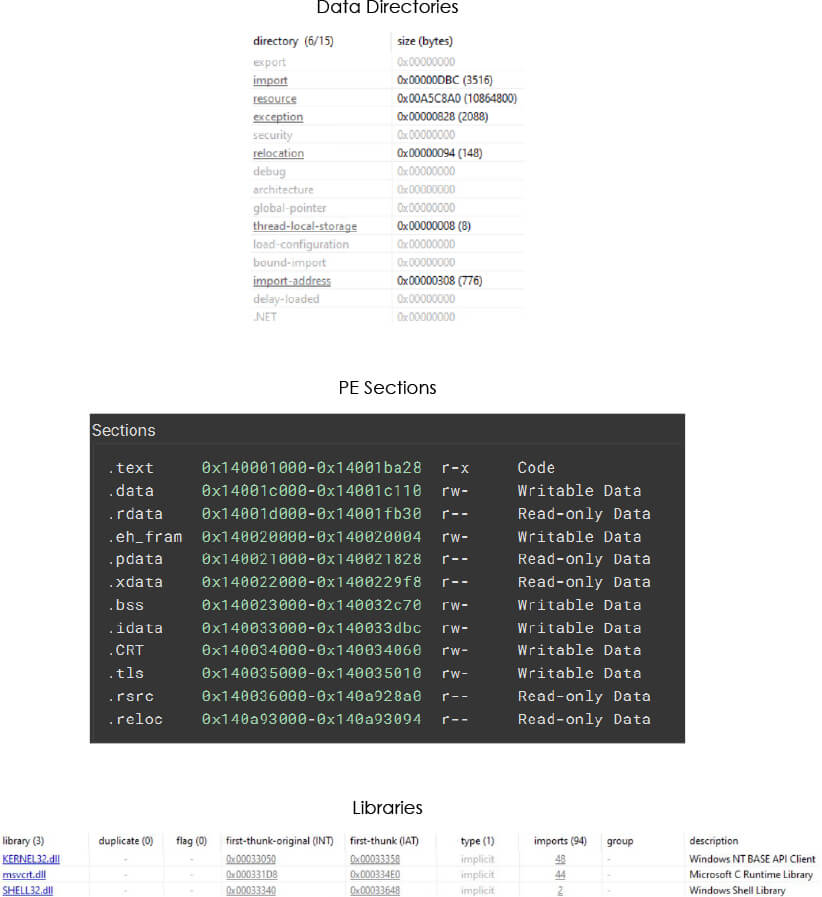822x897 pixels.
Task: Open thread-local-storage directory entry
Action: [305, 227]
